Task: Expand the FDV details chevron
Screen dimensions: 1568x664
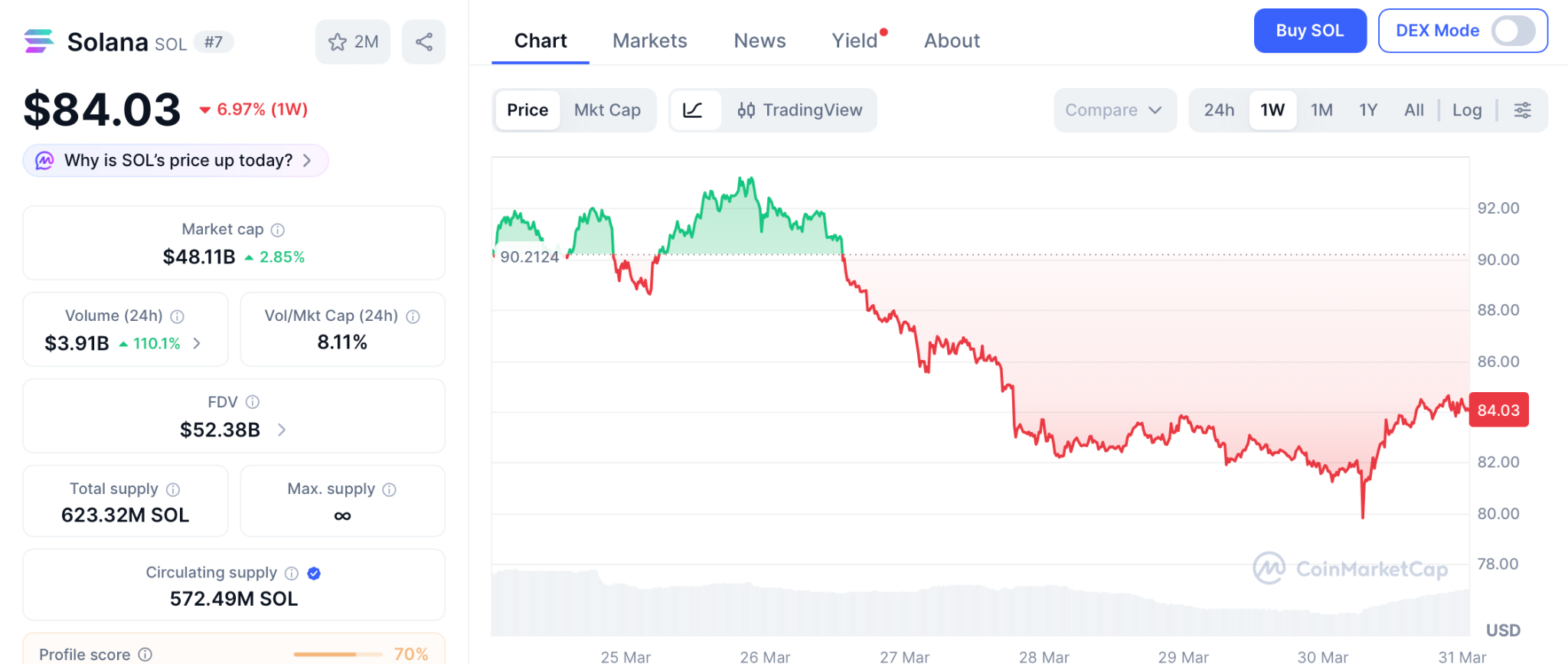Action: pyautogui.click(x=282, y=430)
